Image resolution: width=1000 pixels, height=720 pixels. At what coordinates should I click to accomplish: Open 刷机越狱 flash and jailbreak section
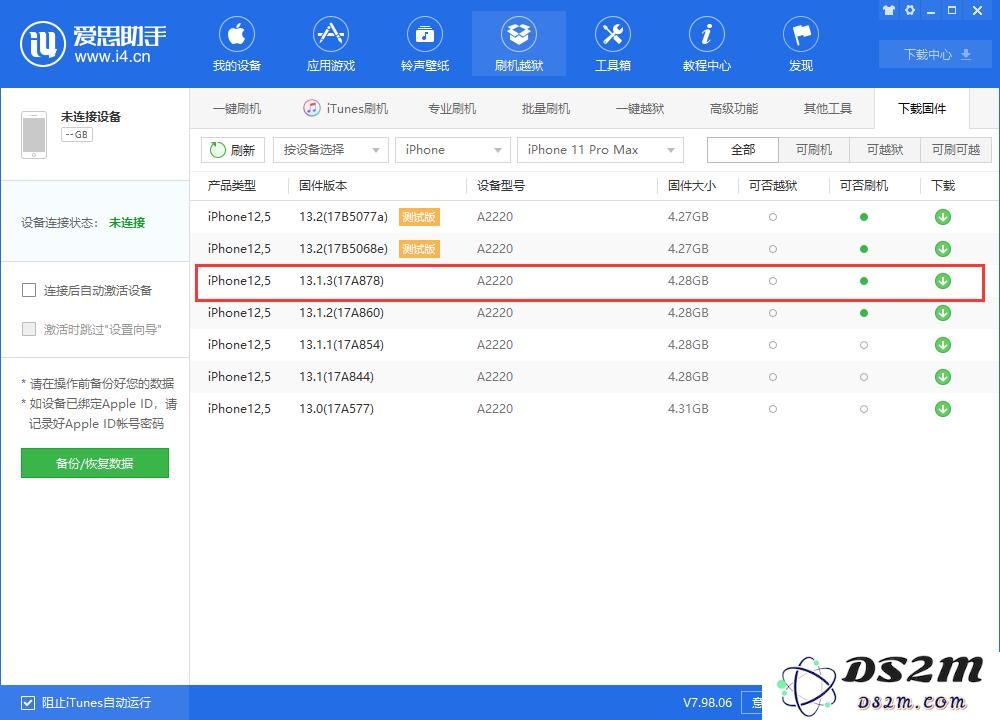pyautogui.click(x=518, y=45)
